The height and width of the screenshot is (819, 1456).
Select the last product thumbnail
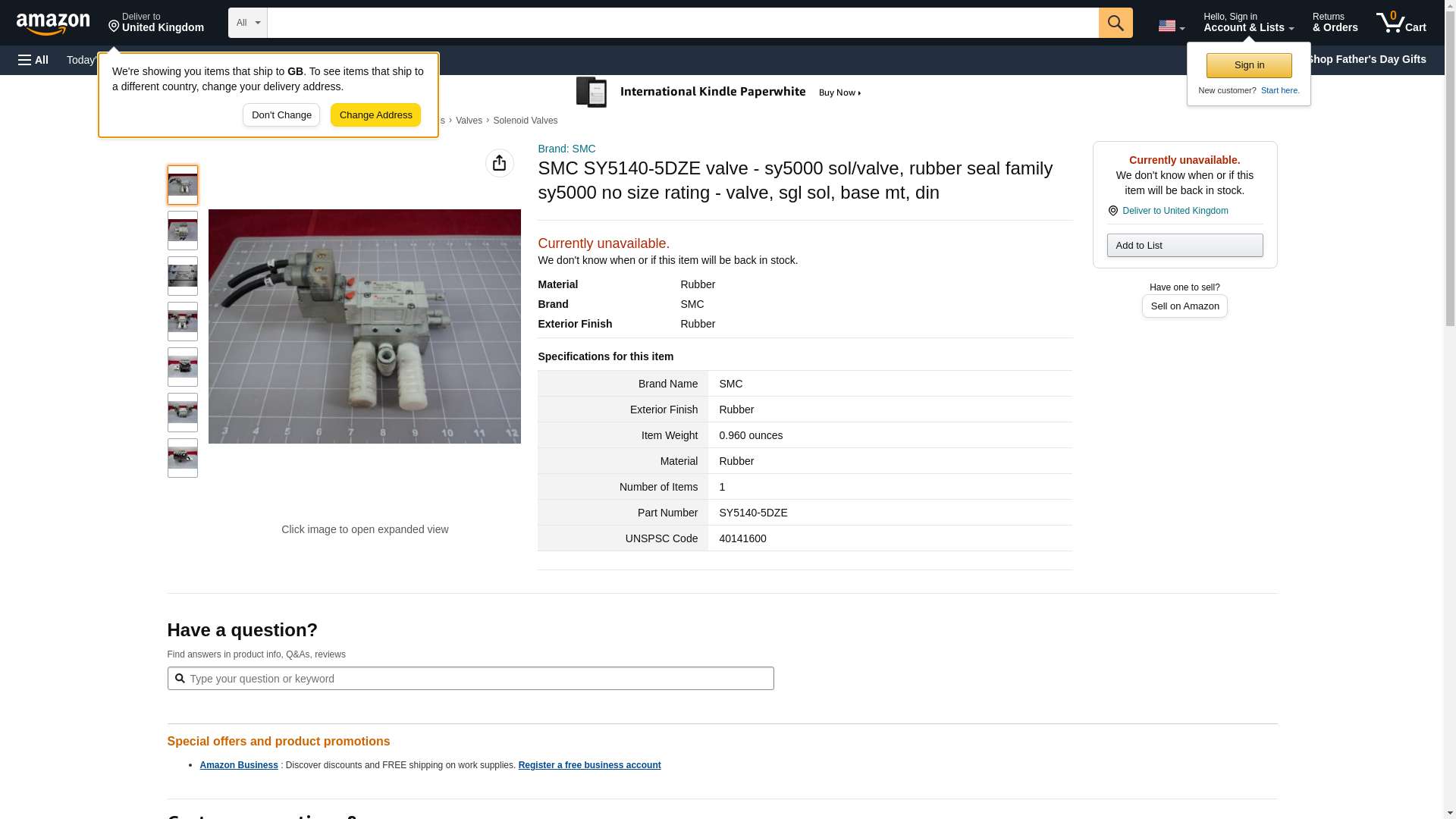point(182,458)
